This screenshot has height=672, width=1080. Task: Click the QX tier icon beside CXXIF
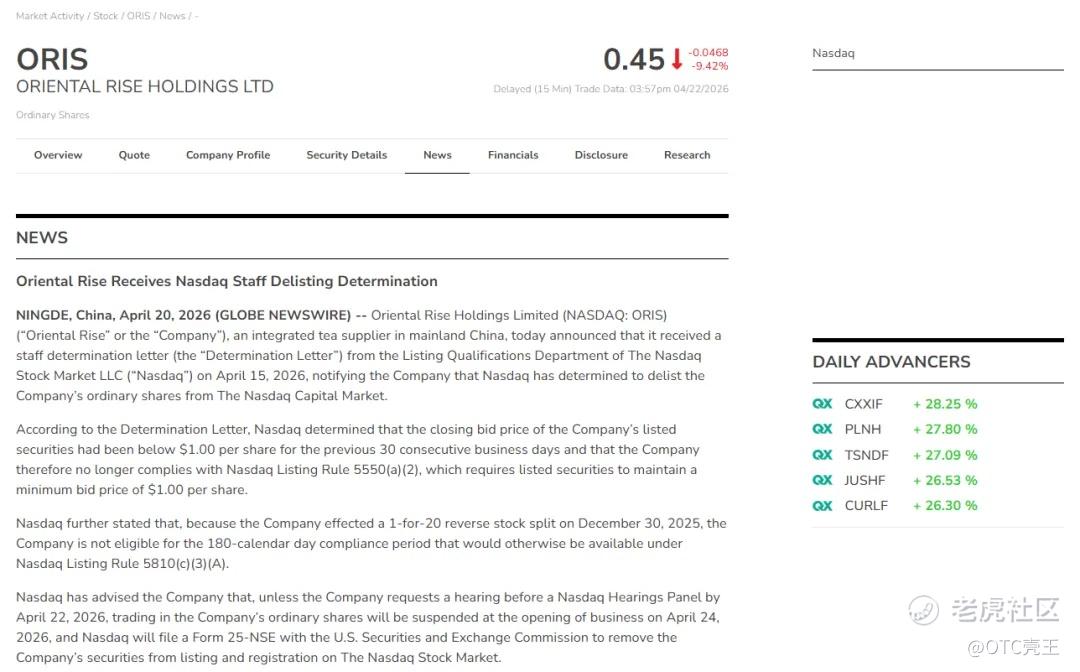click(x=822, y=404)
